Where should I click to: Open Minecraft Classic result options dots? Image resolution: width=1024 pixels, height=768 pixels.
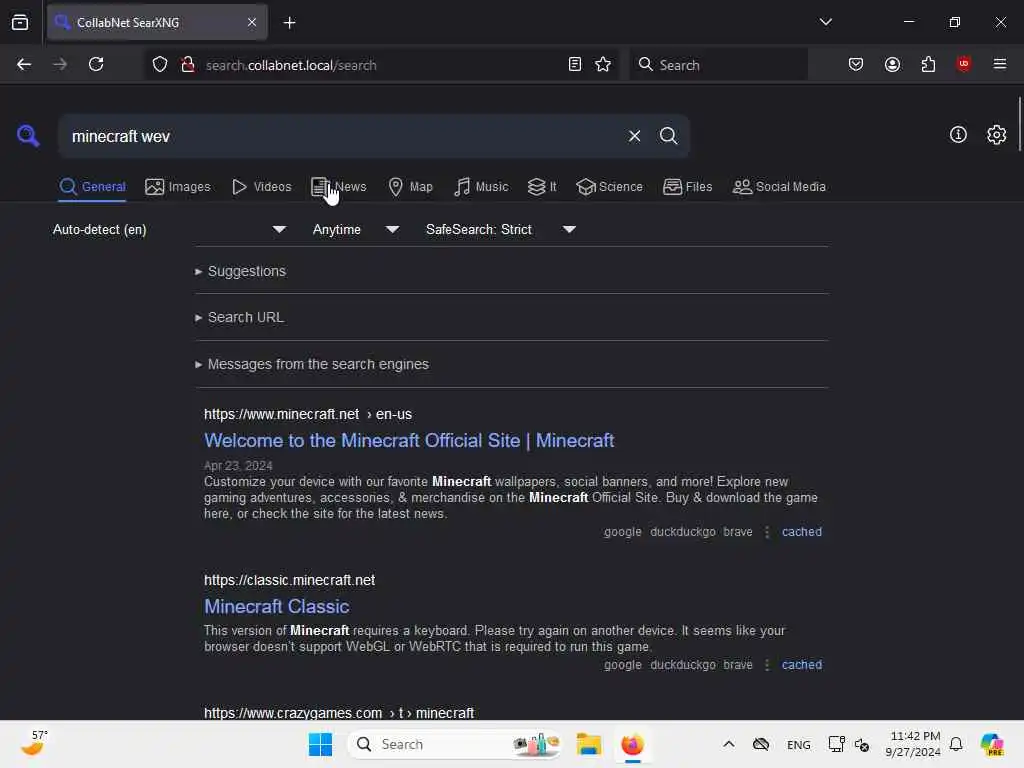(x=767, y=665)
